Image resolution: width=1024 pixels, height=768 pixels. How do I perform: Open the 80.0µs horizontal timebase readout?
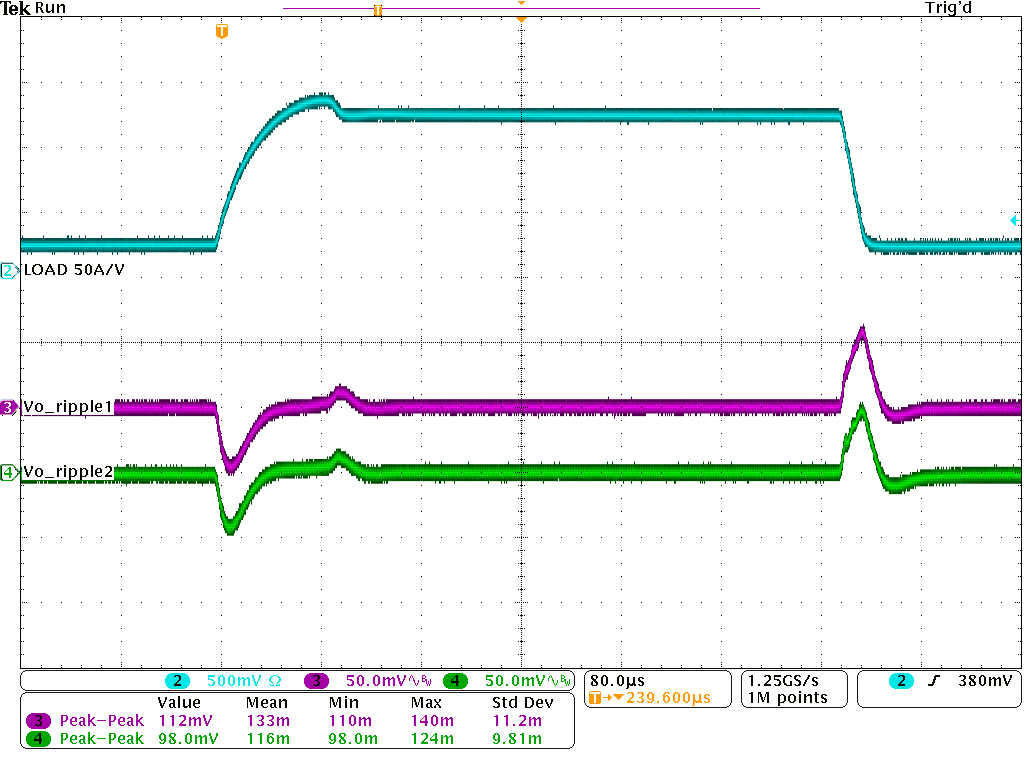coord(617,681)
